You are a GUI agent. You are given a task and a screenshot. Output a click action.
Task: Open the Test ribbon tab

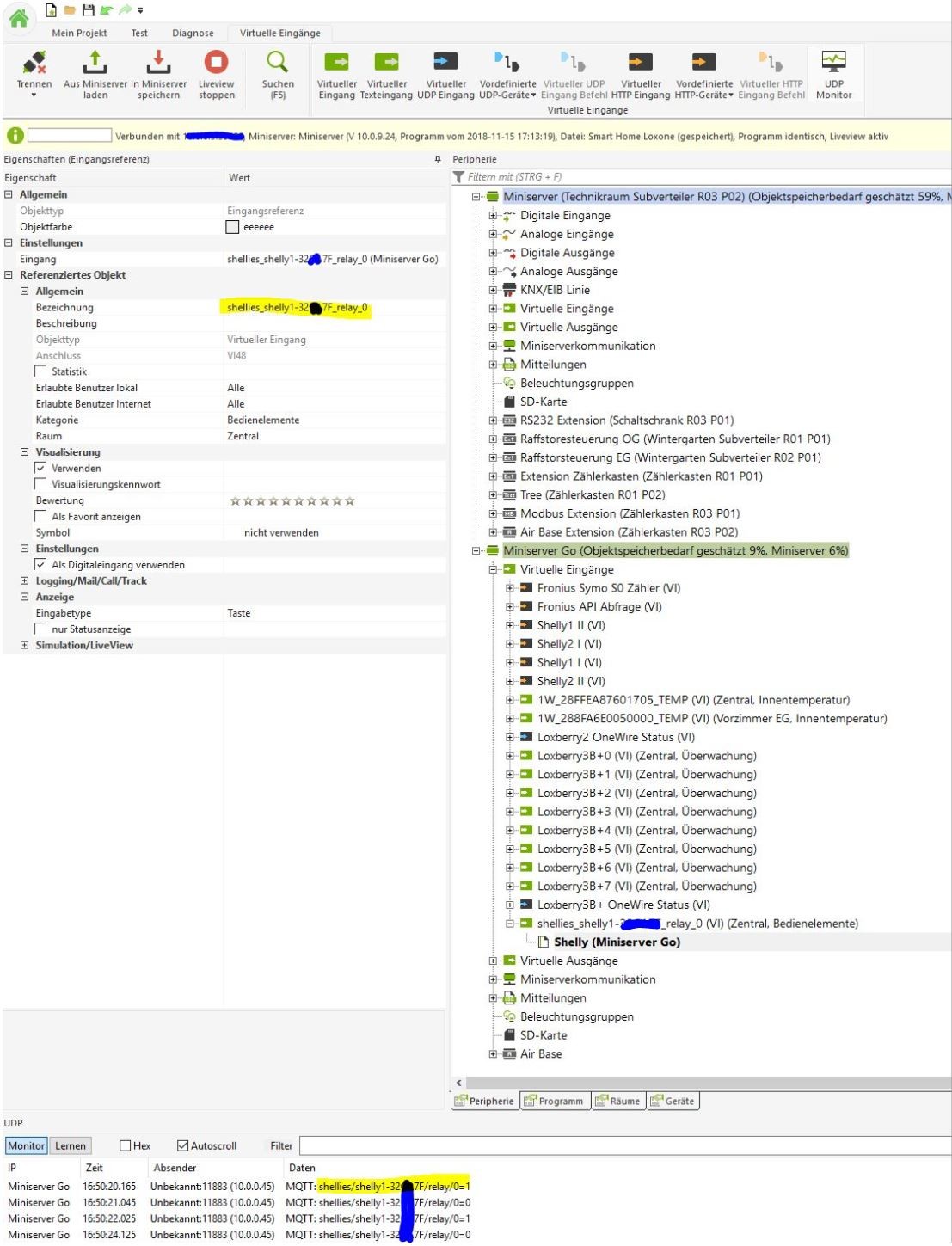pyautogui.click(x=139, y=33)
